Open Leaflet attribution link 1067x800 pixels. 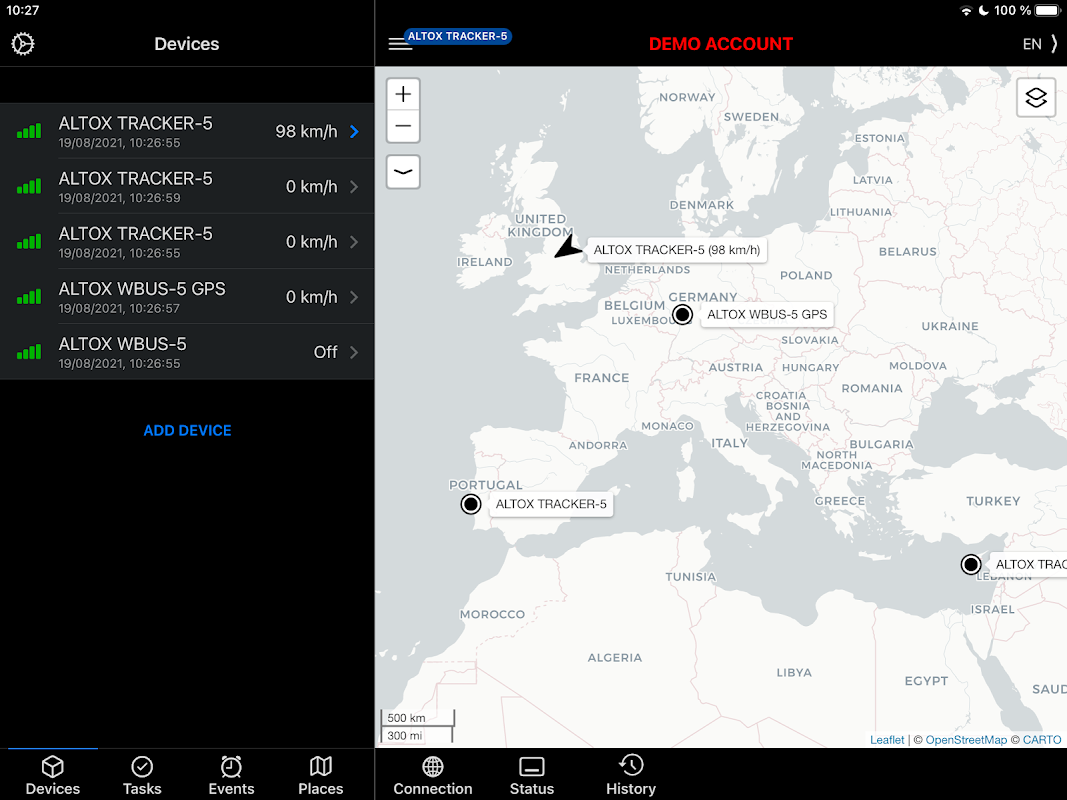[x=887, y=739]
